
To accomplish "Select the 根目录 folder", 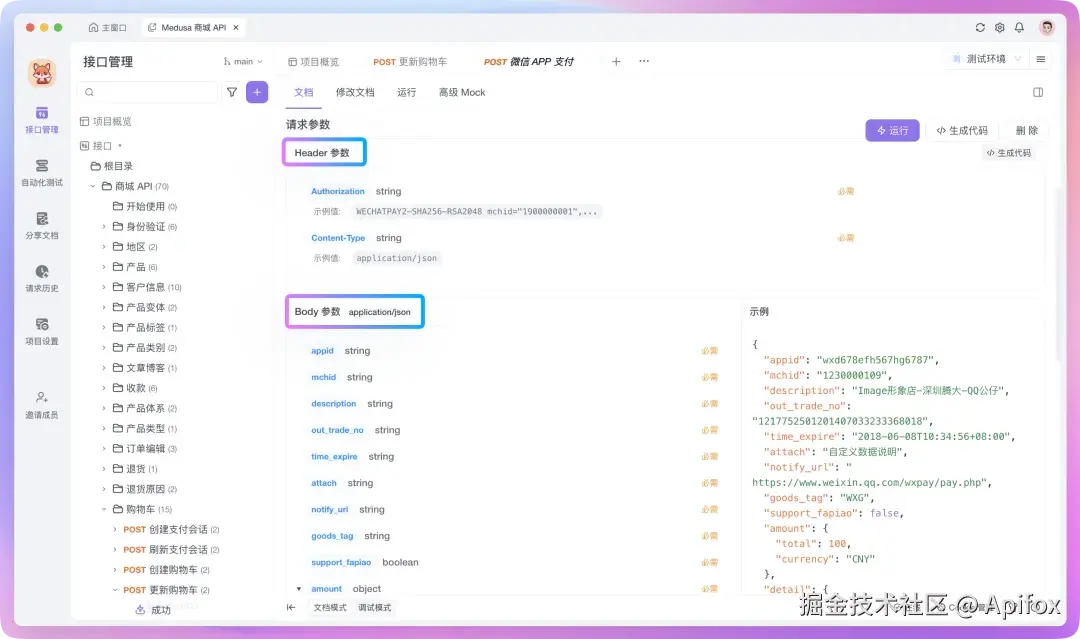I will [x=112, y=166].
